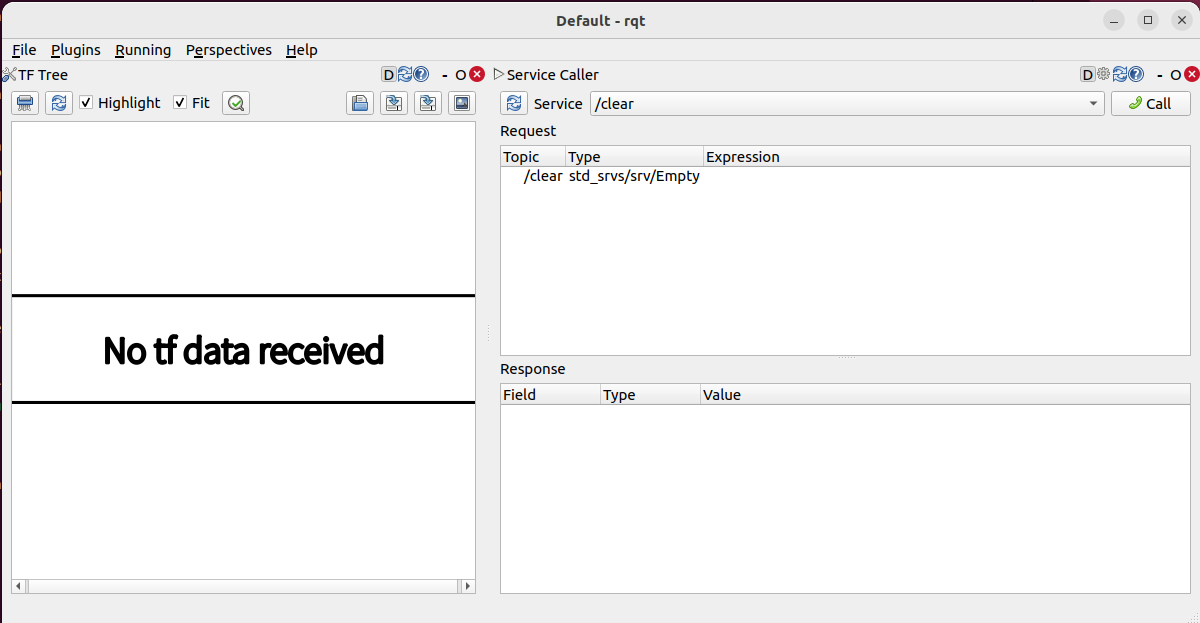Open help for TF Tree plugin
The height and width of the screenshot is (623, 1200).
[x=421, y=74]
